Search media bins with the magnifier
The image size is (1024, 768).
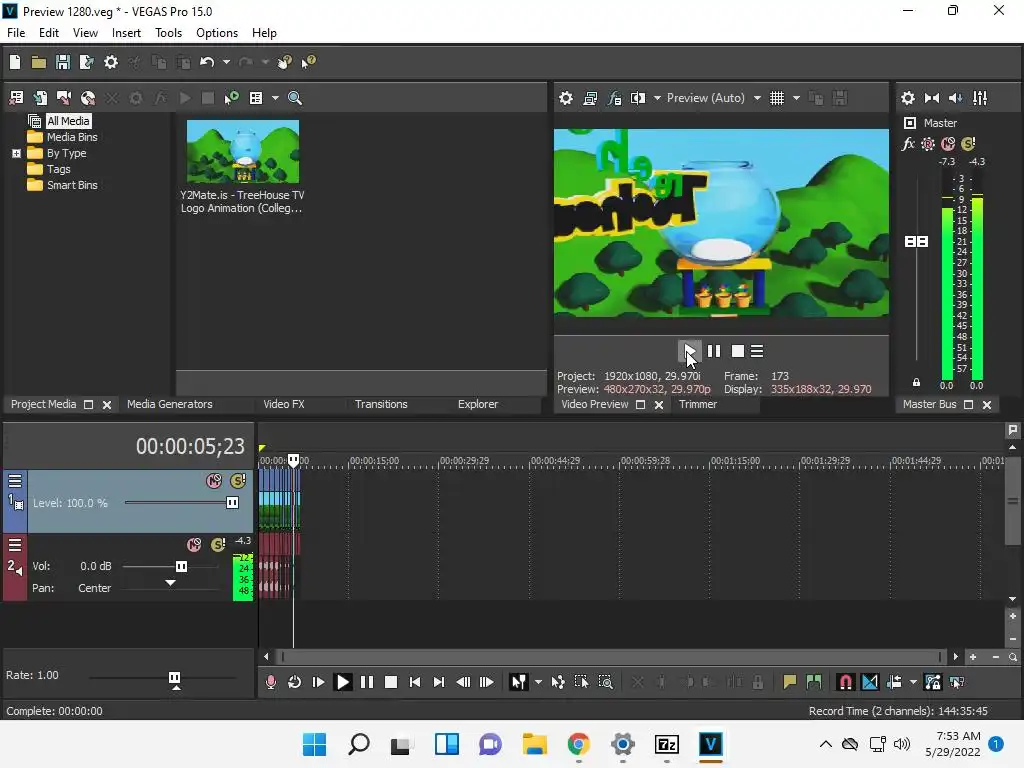295,98
